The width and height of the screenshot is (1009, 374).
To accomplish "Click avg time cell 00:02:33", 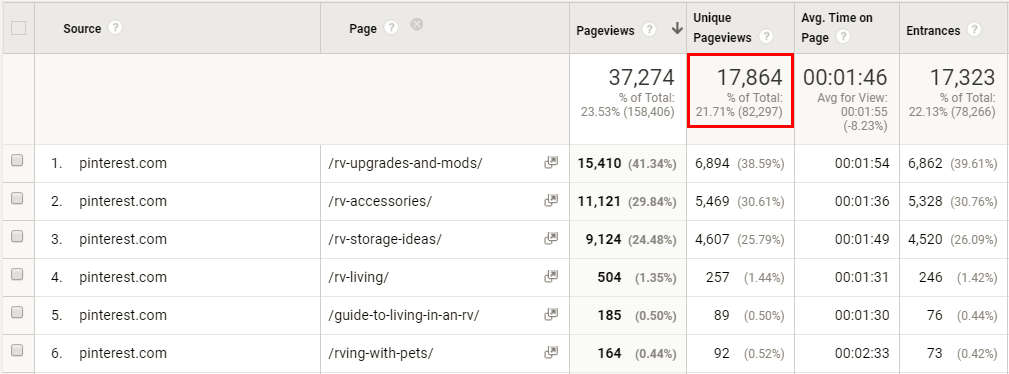I will tap(862, 353).
